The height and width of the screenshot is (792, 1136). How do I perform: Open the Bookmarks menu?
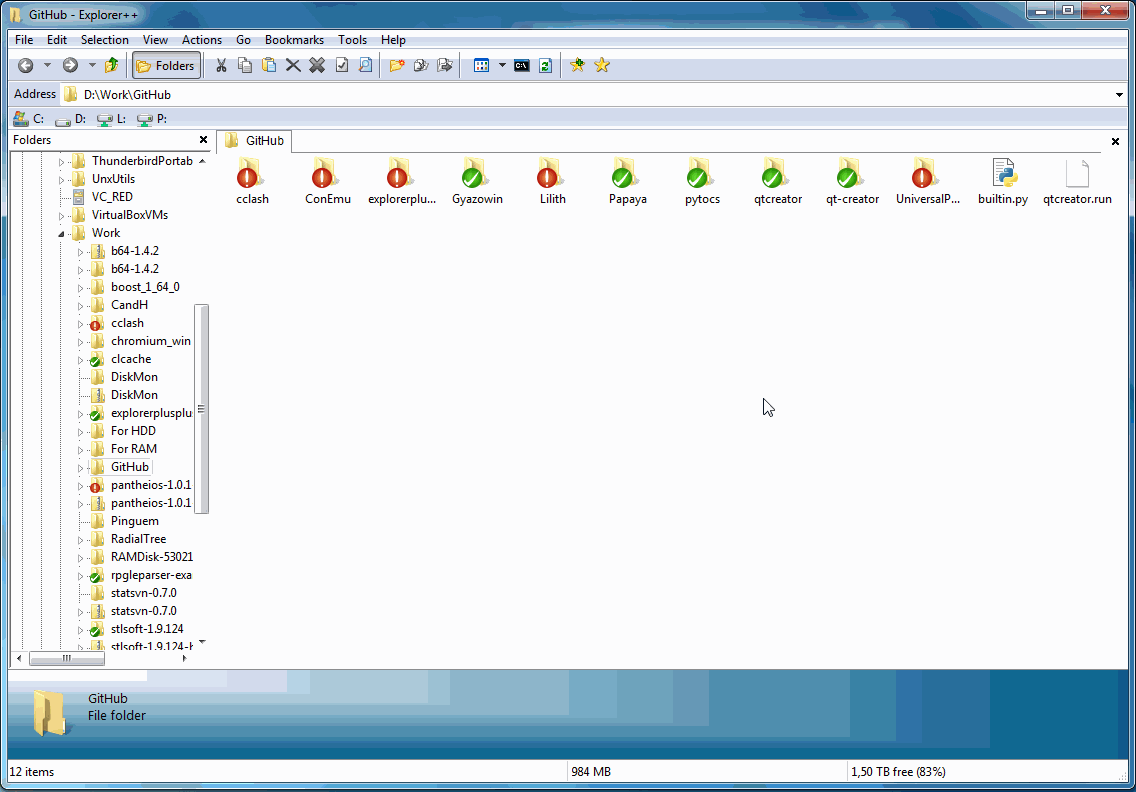point(294,40)
